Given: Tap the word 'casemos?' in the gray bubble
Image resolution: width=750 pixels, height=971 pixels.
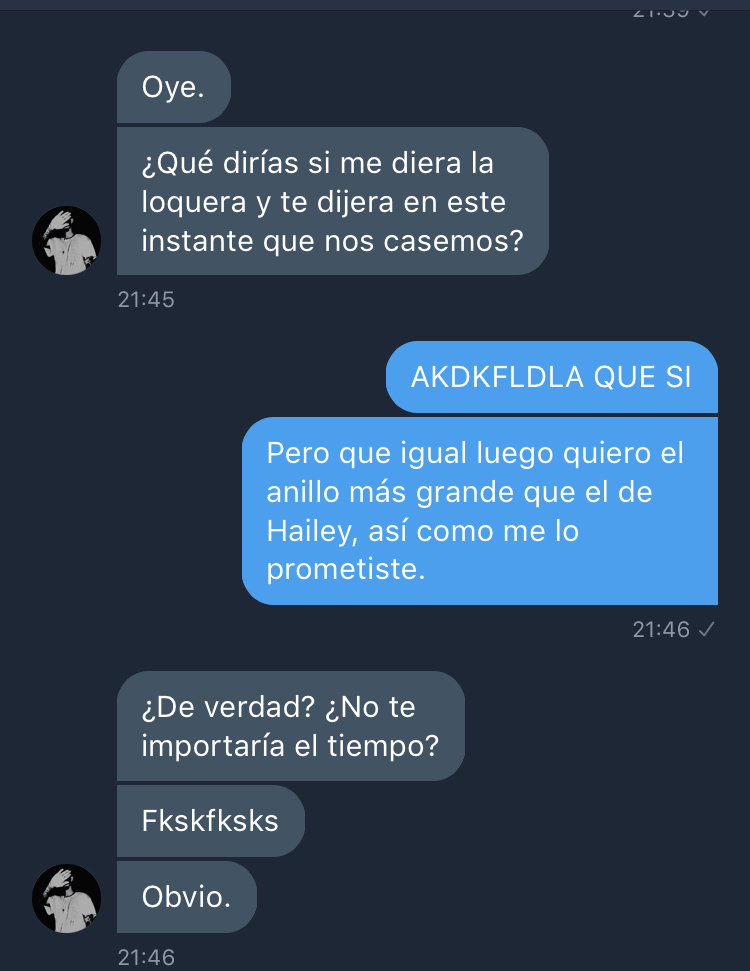Looking at the screenshot, I should click(x=453, y=242).
